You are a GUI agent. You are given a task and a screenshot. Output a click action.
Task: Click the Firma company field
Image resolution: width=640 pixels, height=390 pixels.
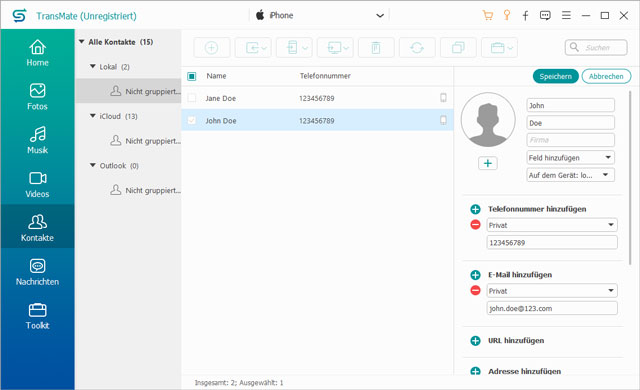tap(571, 140)
